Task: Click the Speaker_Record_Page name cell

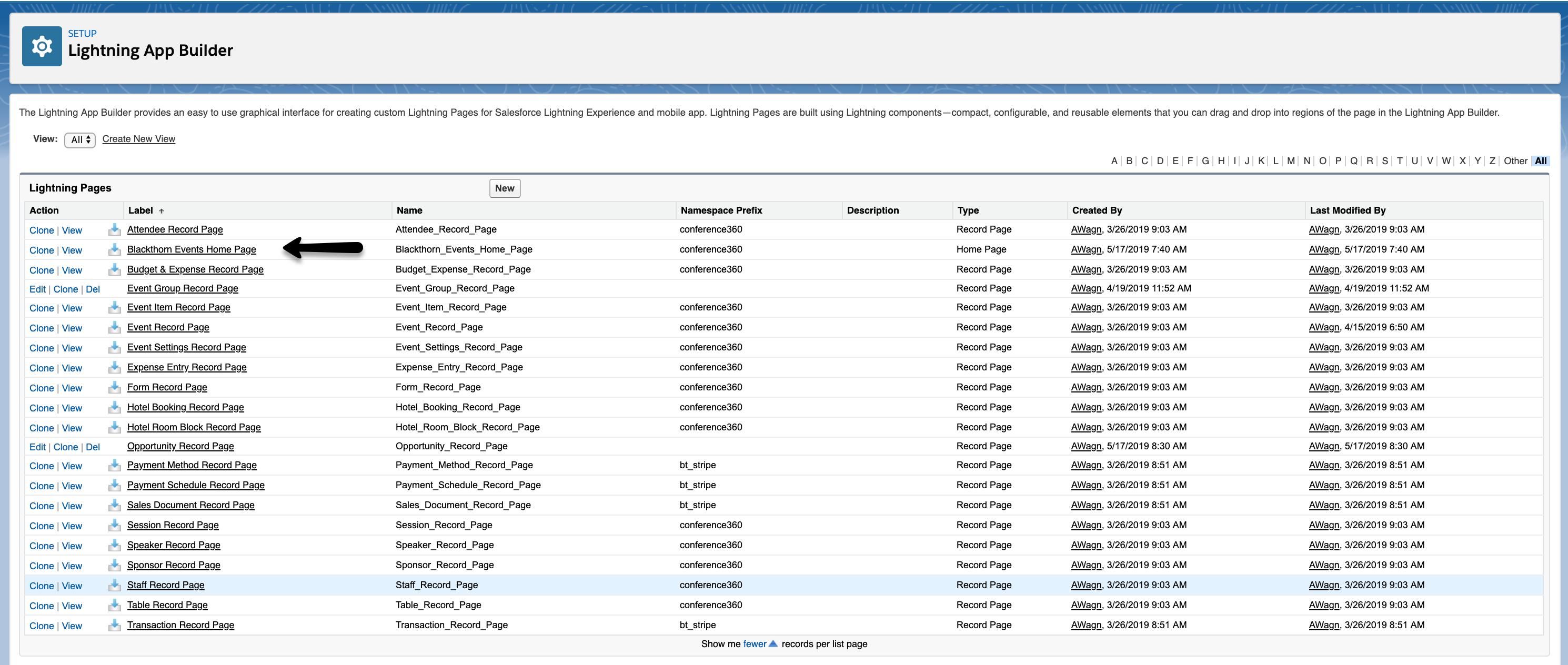Action: pyautogui.click(x=444, y=545)
